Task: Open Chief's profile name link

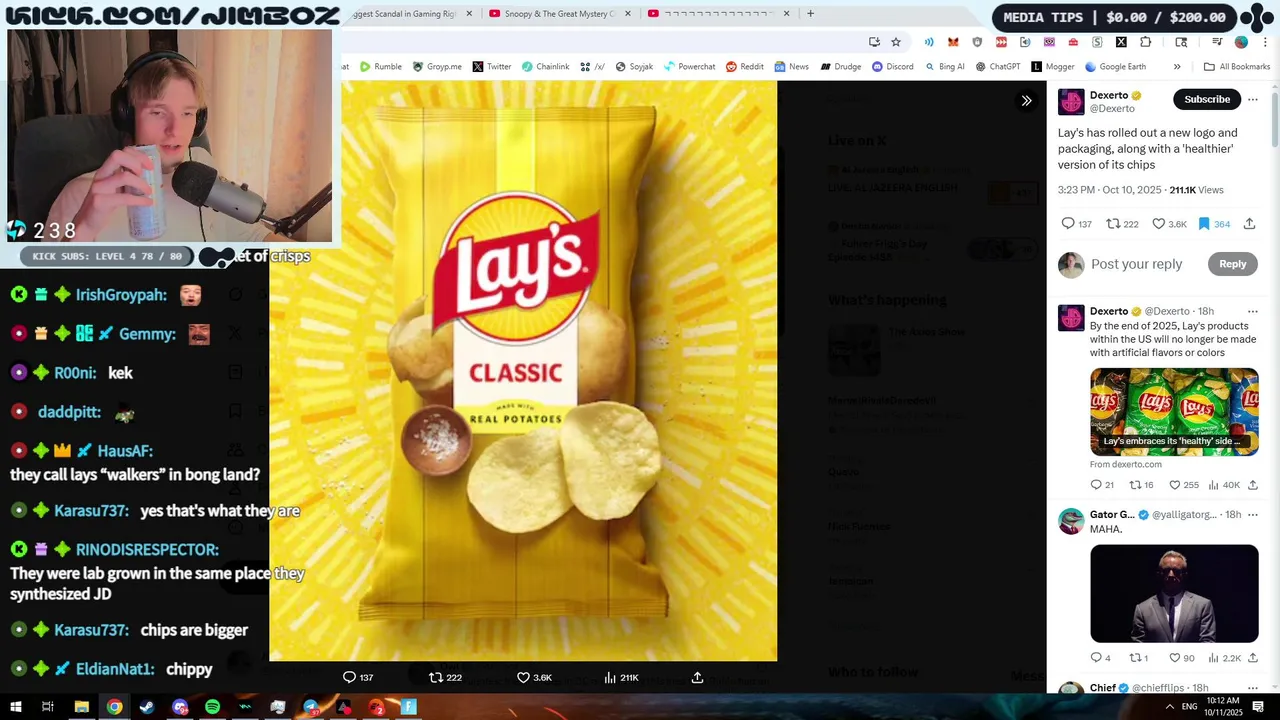Action: coord(1103,688)
